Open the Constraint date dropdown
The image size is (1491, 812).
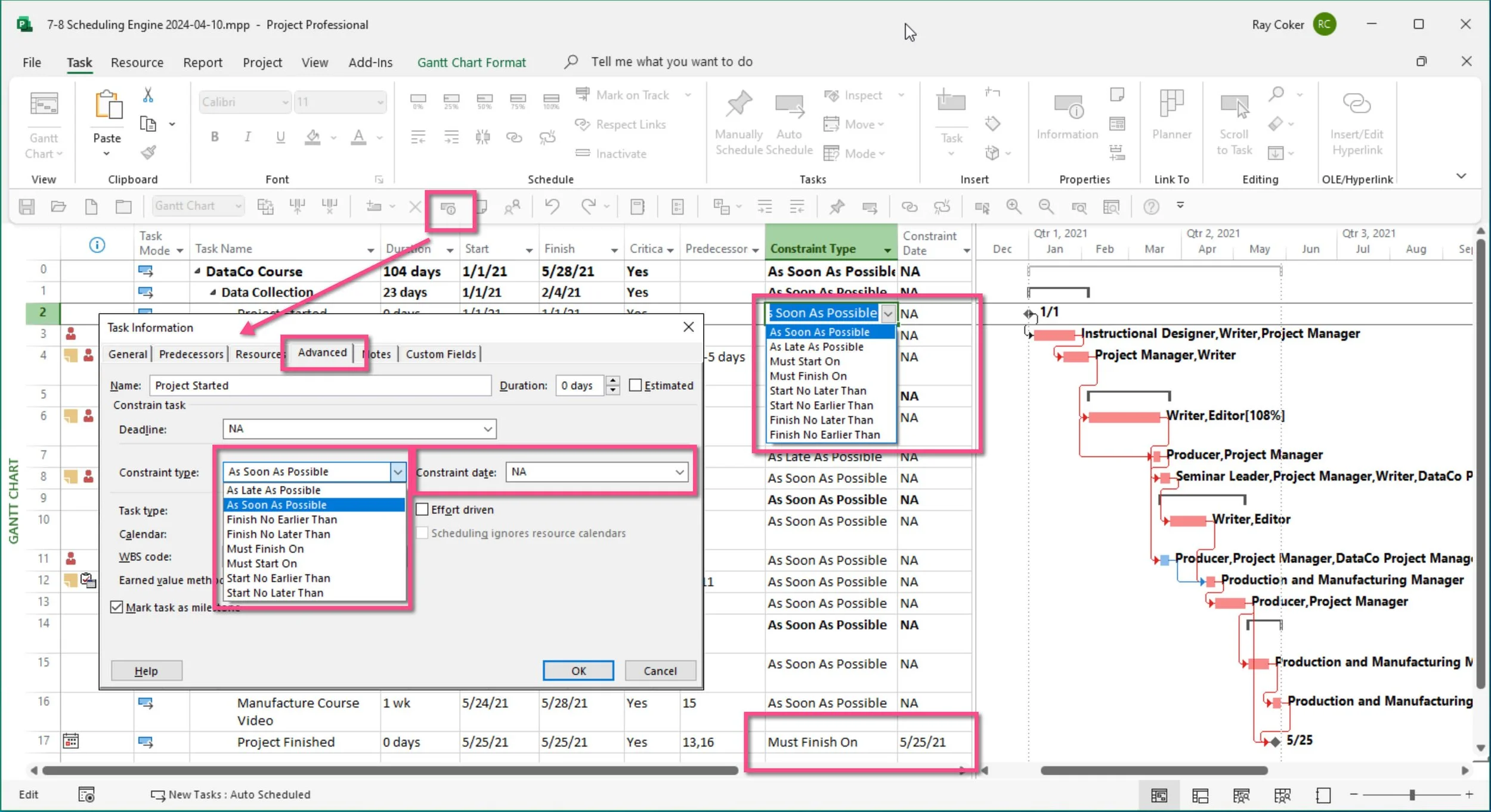coord(679,472)
